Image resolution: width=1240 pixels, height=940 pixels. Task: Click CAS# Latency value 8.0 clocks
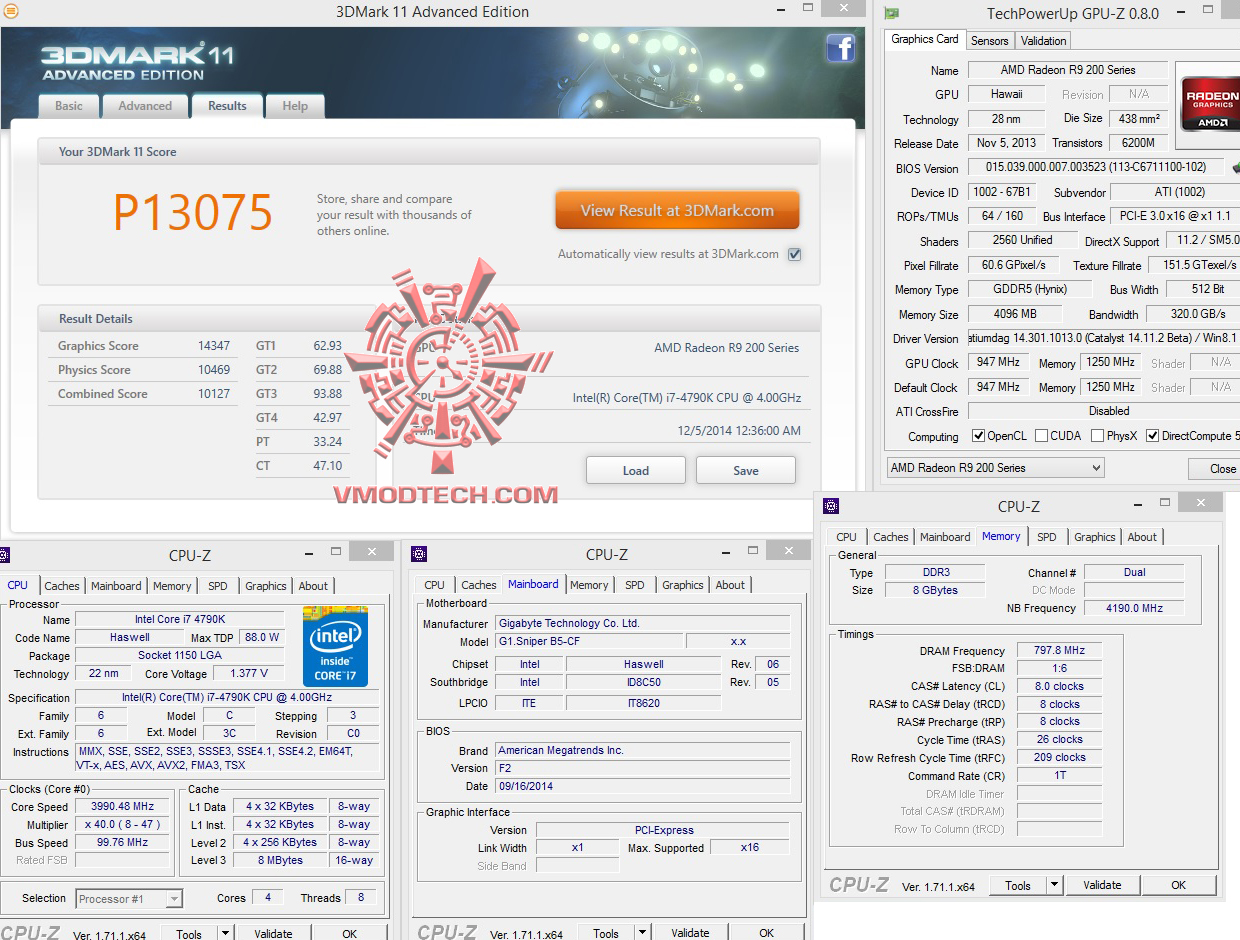pyautogui.click(x=1059, y=686)
